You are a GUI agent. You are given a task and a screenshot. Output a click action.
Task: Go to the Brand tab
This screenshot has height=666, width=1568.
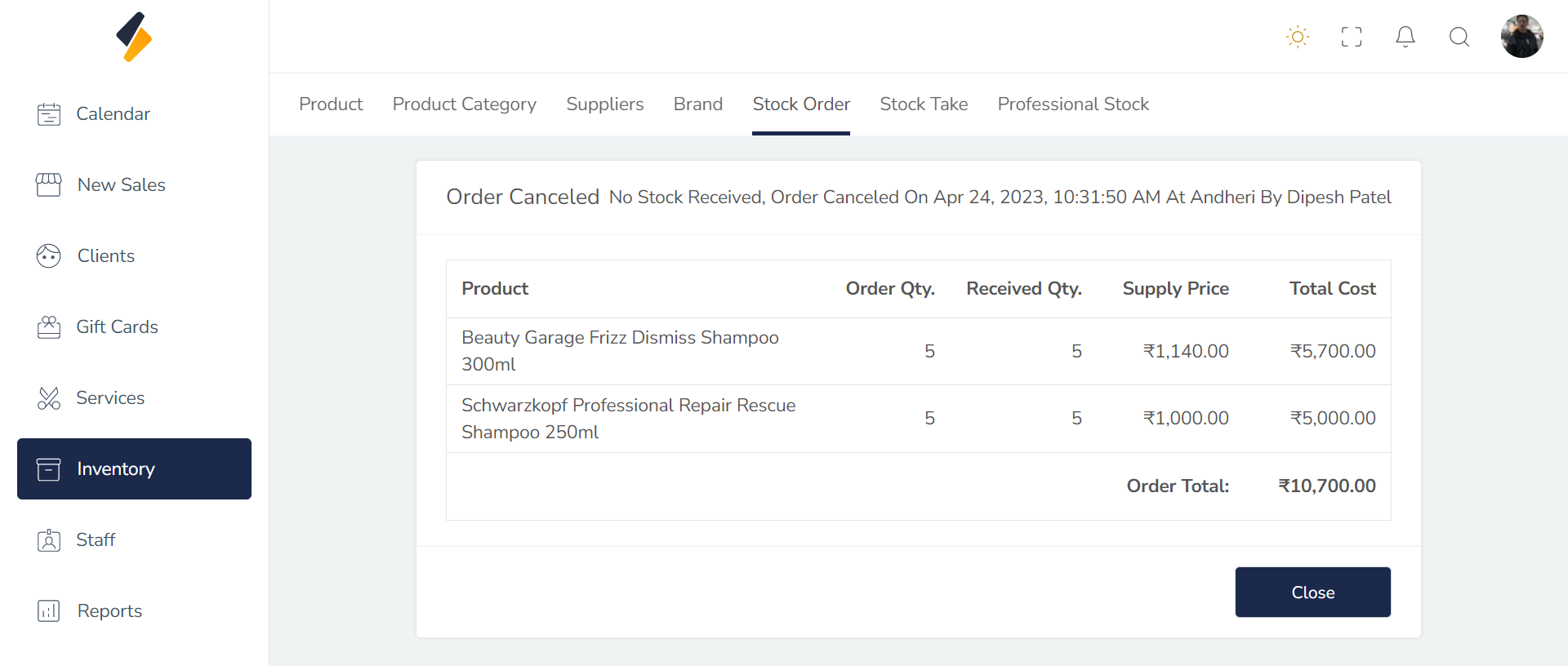698,104
